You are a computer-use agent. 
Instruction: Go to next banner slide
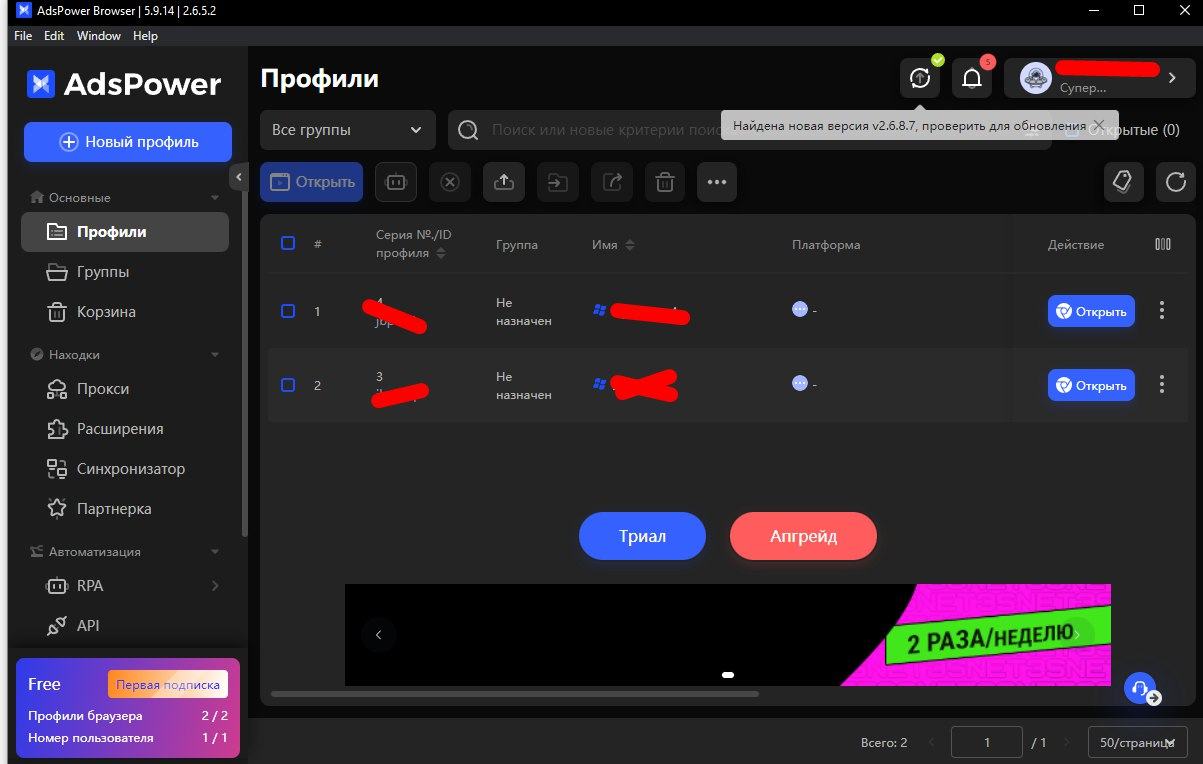click(x=1078, y=634)
